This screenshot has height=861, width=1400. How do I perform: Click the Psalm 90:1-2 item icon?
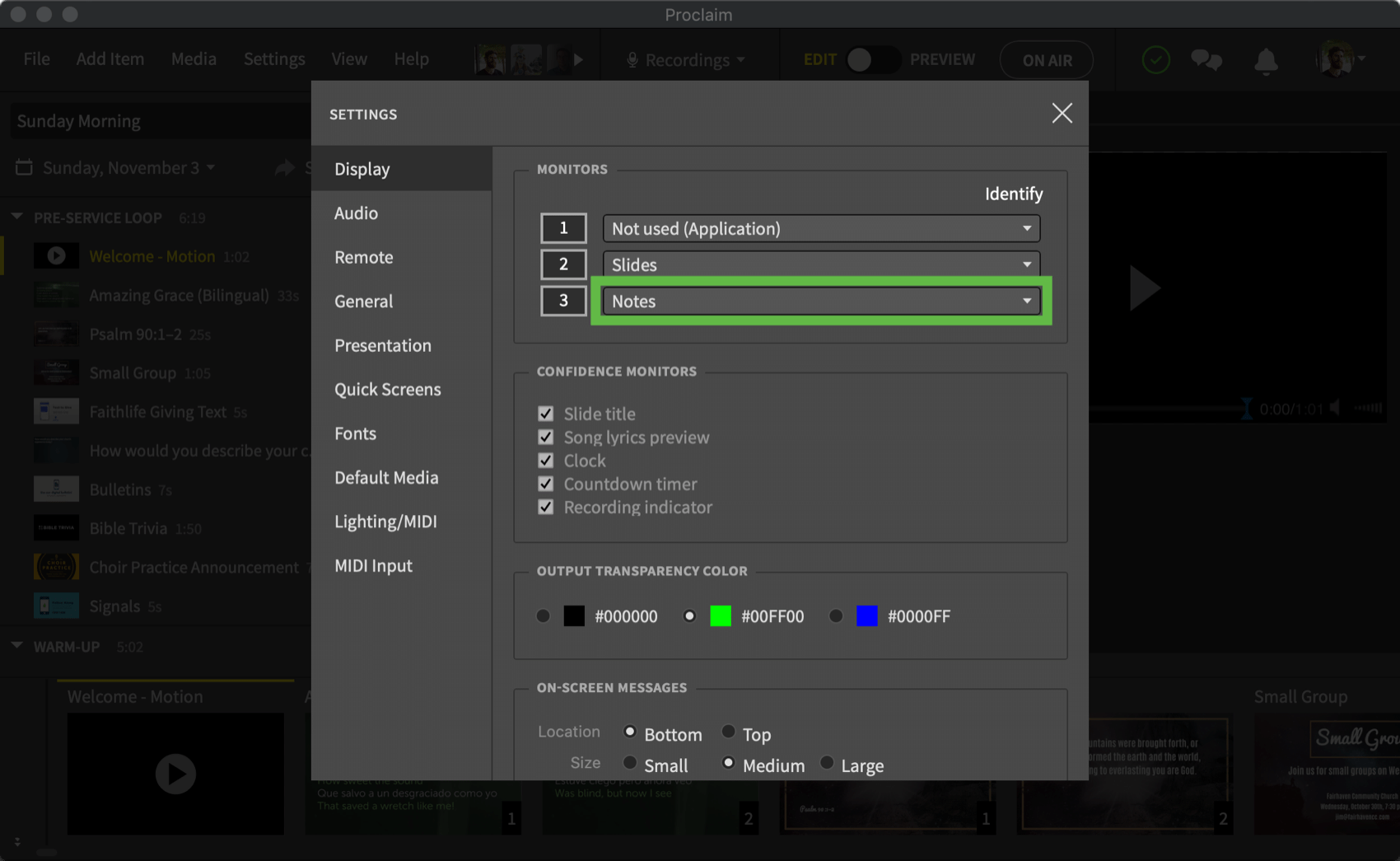(56, 334)
